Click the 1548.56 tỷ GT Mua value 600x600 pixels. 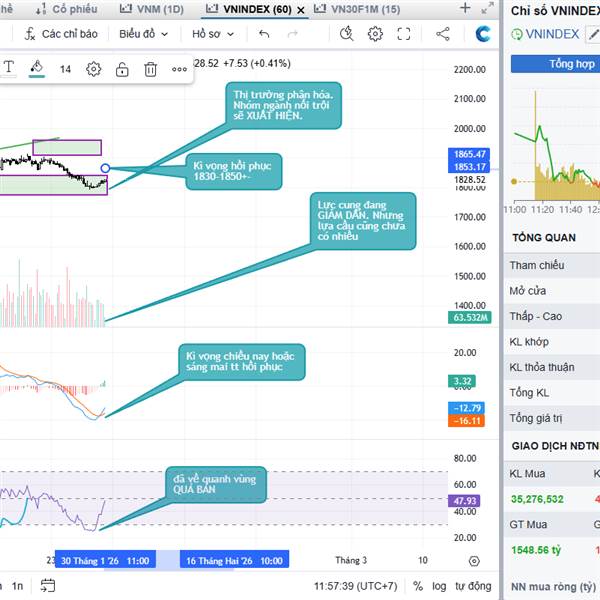pyautogui.click(x=536, y=550)
